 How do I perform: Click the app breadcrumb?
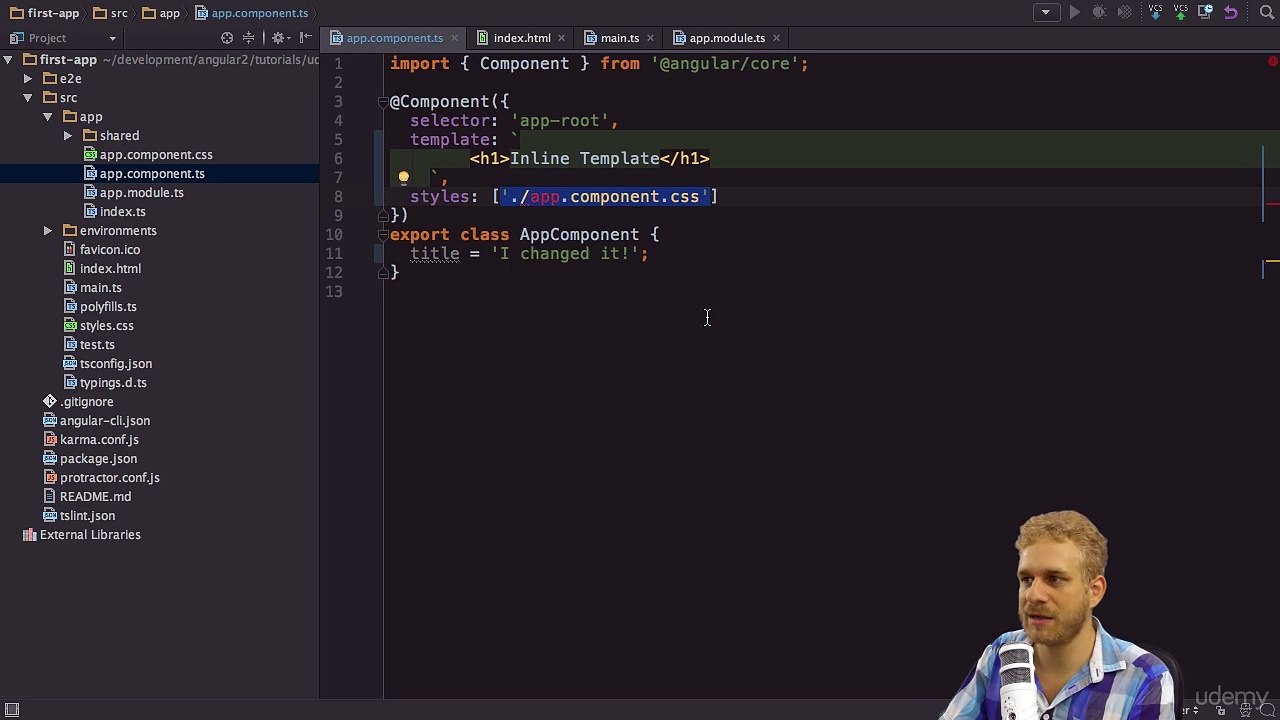coord(161,13)
